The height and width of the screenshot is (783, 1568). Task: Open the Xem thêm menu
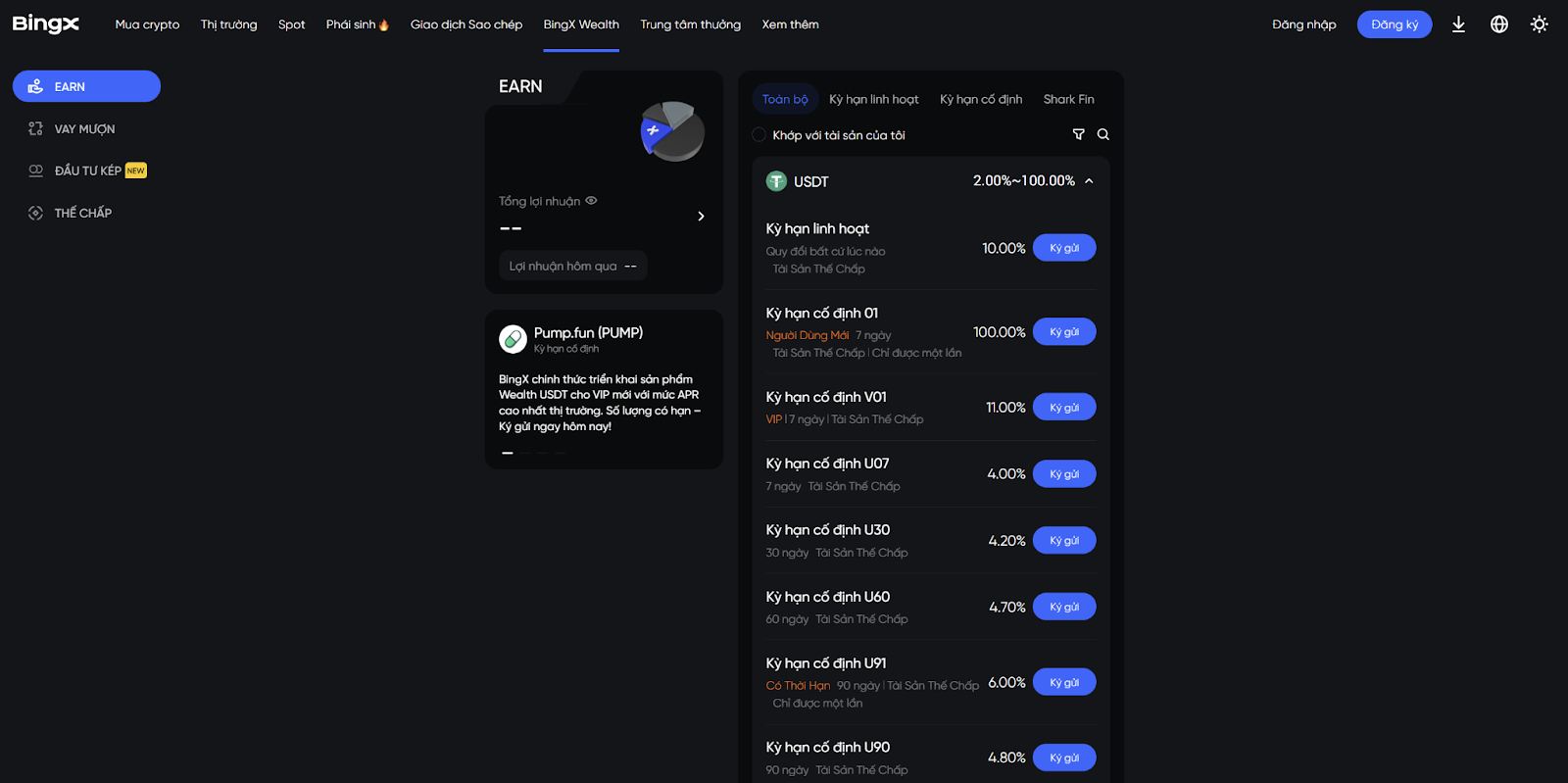[x=791, y=24]
